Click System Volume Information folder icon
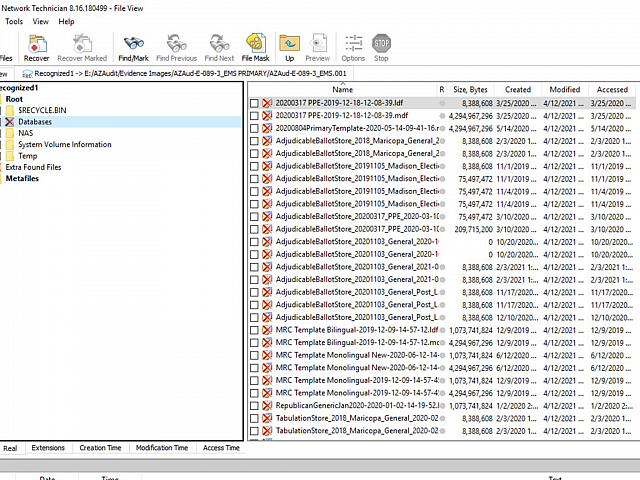The image size is (640, 480). tap(10, 144)
